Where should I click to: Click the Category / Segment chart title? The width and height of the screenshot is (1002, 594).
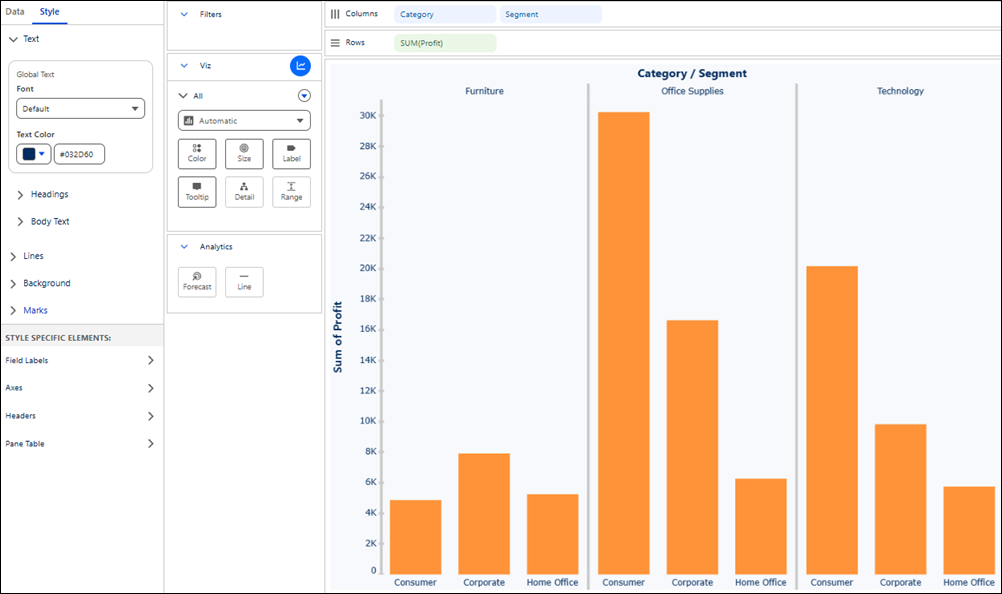point(692,73)
